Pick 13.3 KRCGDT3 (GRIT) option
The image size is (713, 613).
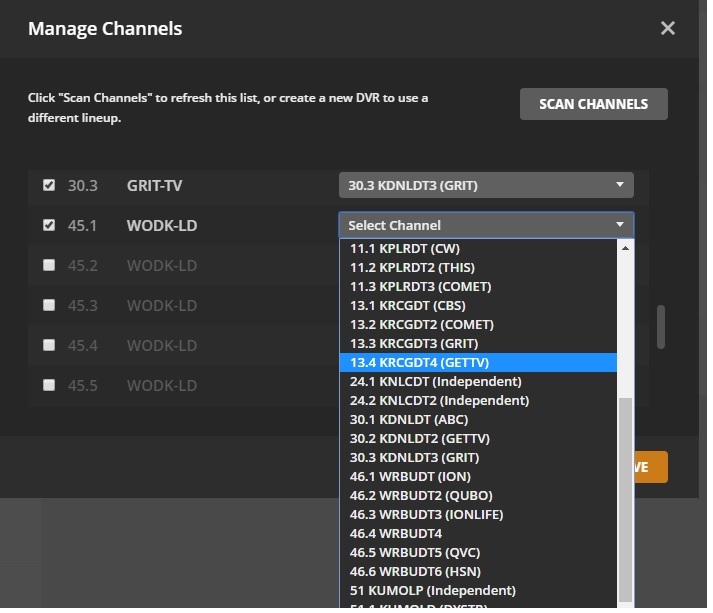(x=478, y=344)
